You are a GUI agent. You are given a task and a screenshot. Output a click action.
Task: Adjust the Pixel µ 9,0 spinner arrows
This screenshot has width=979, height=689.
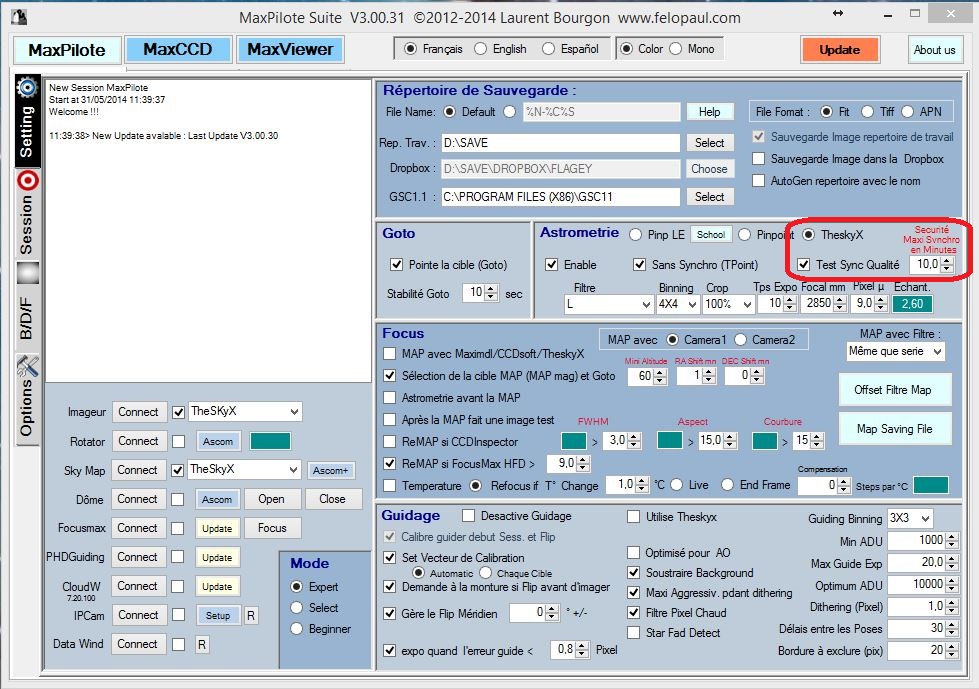[x=881, y=304]
